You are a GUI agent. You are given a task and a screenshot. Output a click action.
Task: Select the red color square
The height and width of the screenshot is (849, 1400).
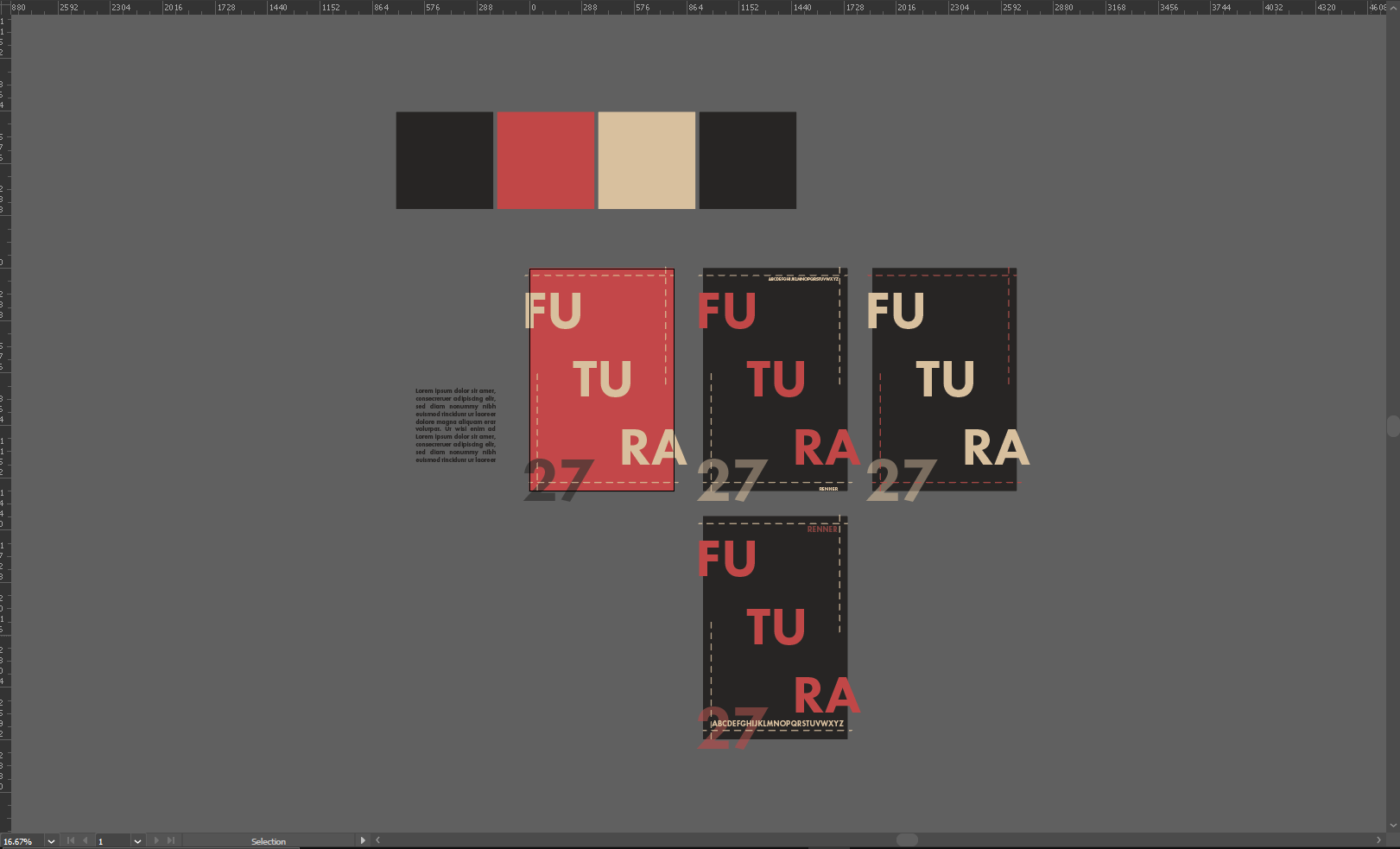(546, 160)
